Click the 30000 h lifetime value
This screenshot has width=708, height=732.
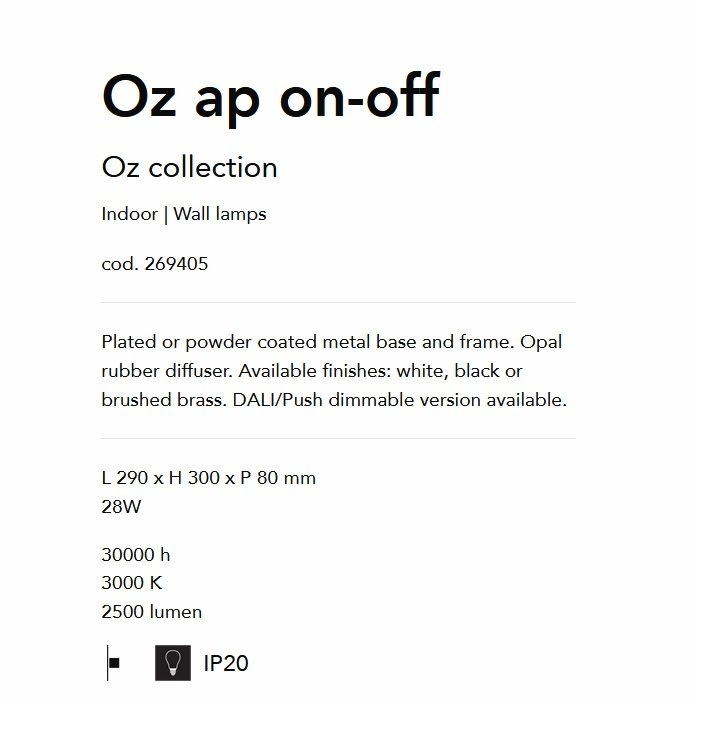point(136,555)
